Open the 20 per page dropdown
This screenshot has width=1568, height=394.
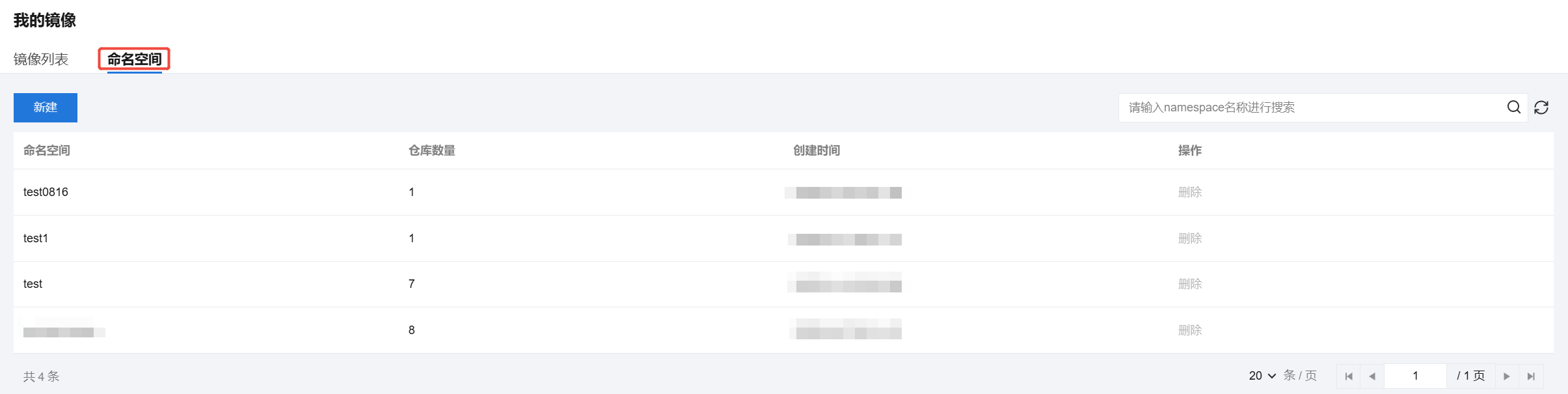pos(1262,376)
